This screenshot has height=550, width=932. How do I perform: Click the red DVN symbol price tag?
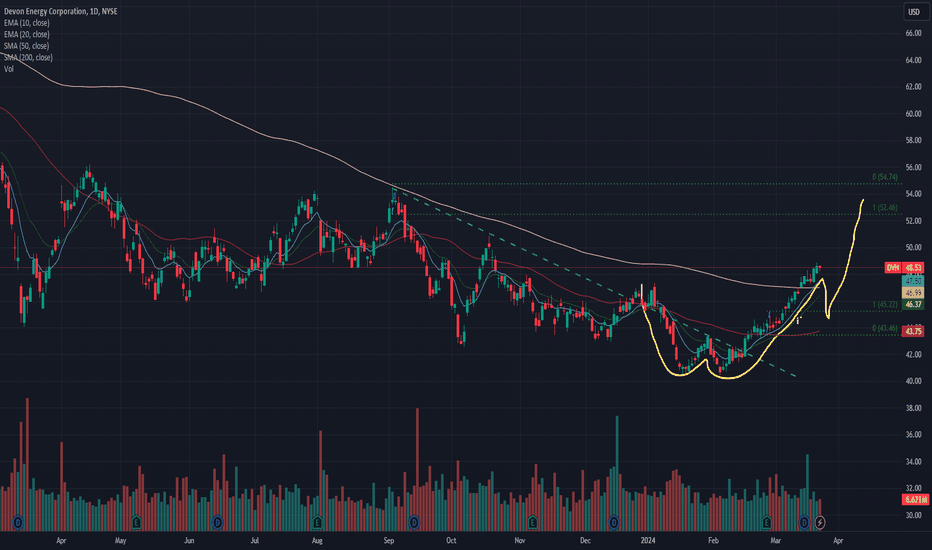pyautogui.click(x=893, y=268)
